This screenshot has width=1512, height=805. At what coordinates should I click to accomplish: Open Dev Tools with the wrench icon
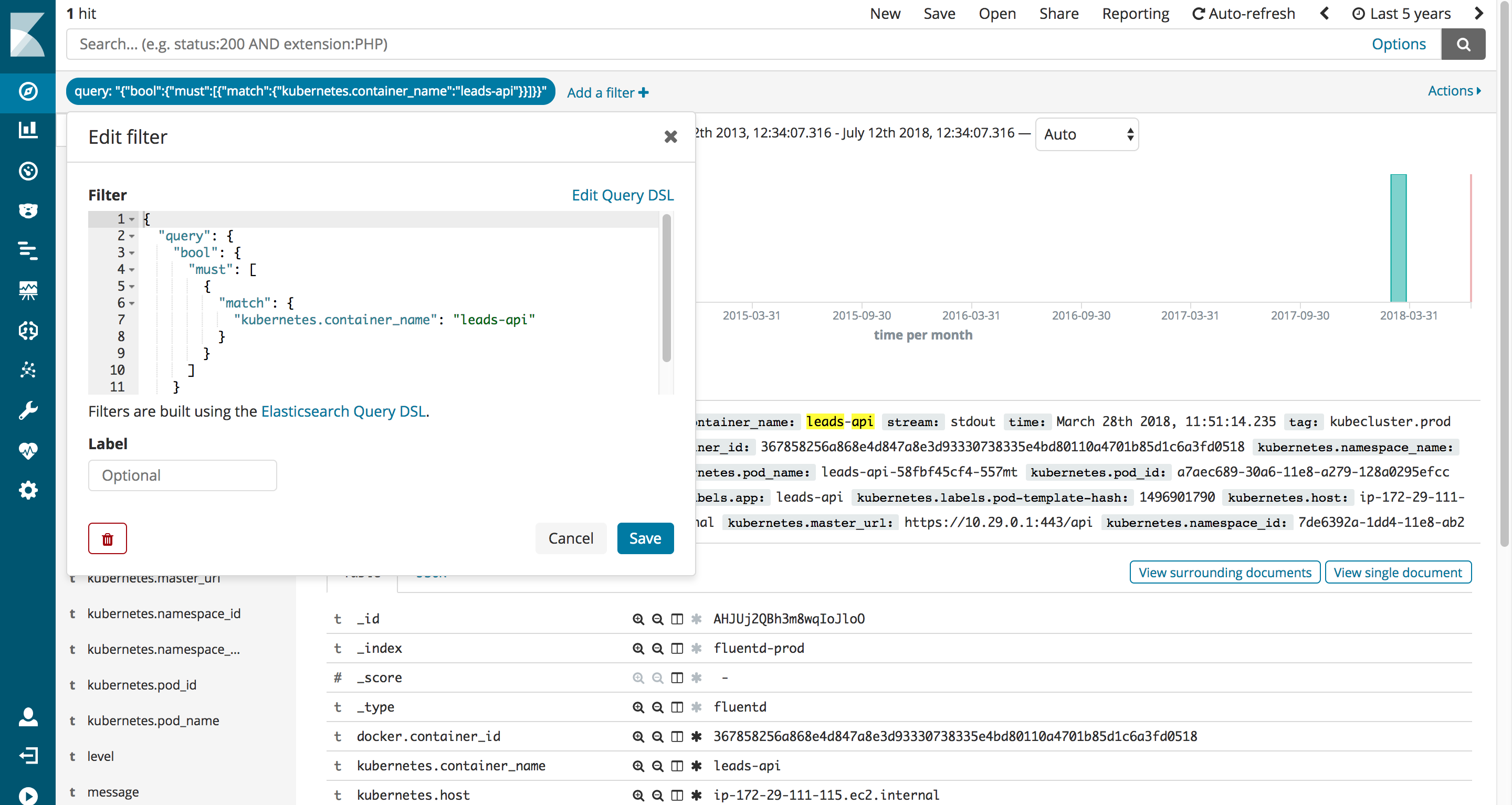(28, 410)
